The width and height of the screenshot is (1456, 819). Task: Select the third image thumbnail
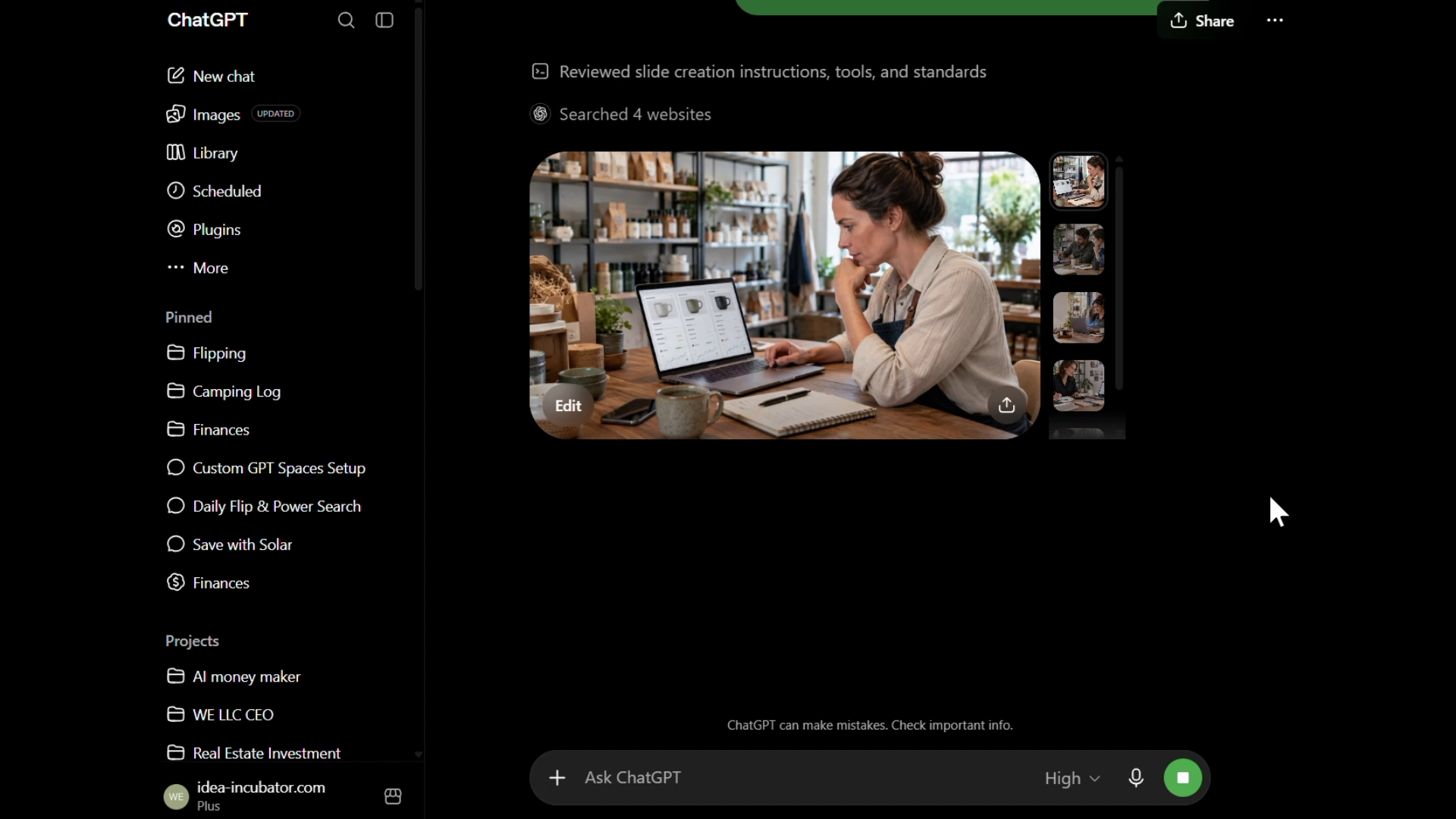tap(1078, 318)
